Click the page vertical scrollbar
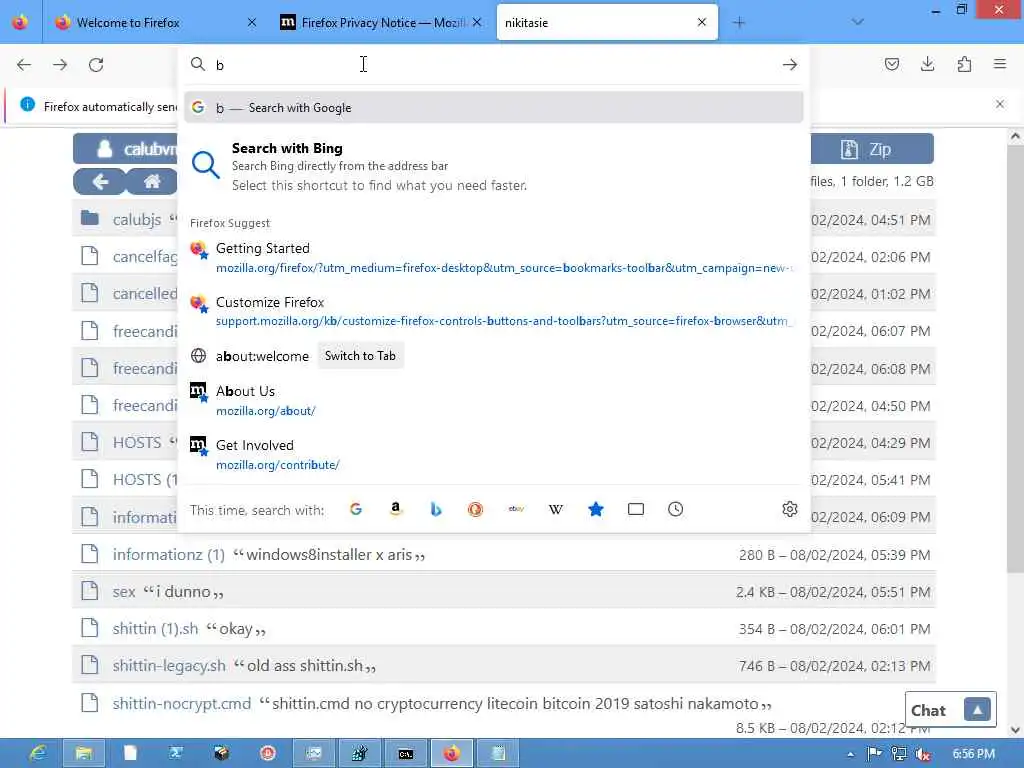The height and width of the screenshot is (768, 1024). [x=1015, y=359]
